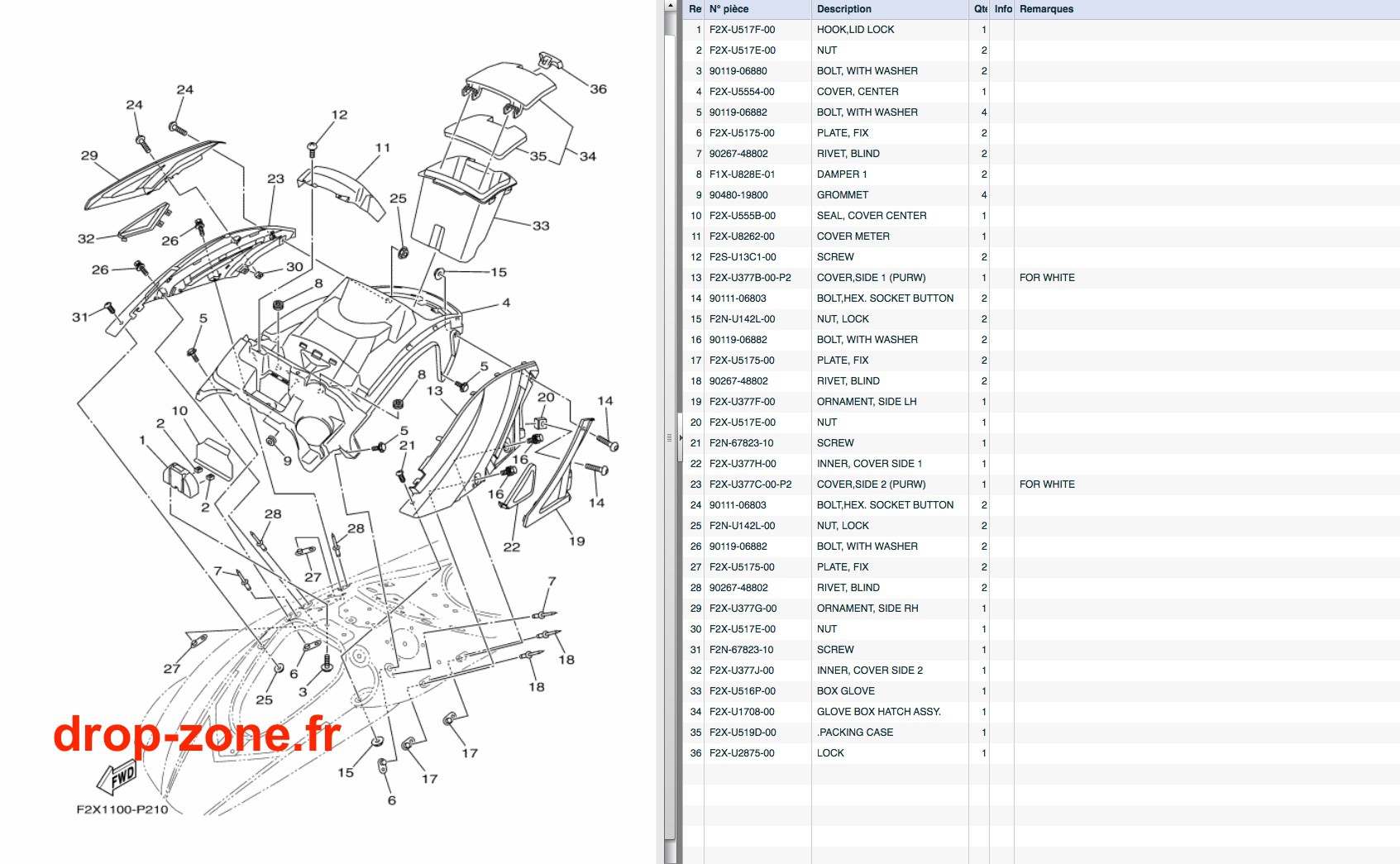Click the "Re" column header
Image resolution: width=1400 pixels, height=864 pixels.
694,9
